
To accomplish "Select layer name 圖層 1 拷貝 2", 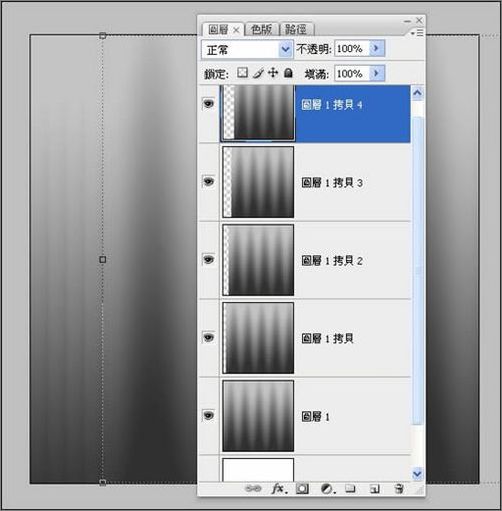I will click(x=332, y=260).
